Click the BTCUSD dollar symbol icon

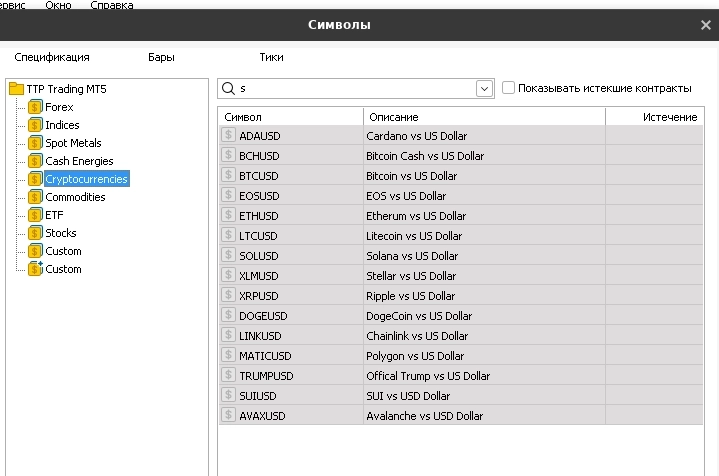[x=229, y=176]
